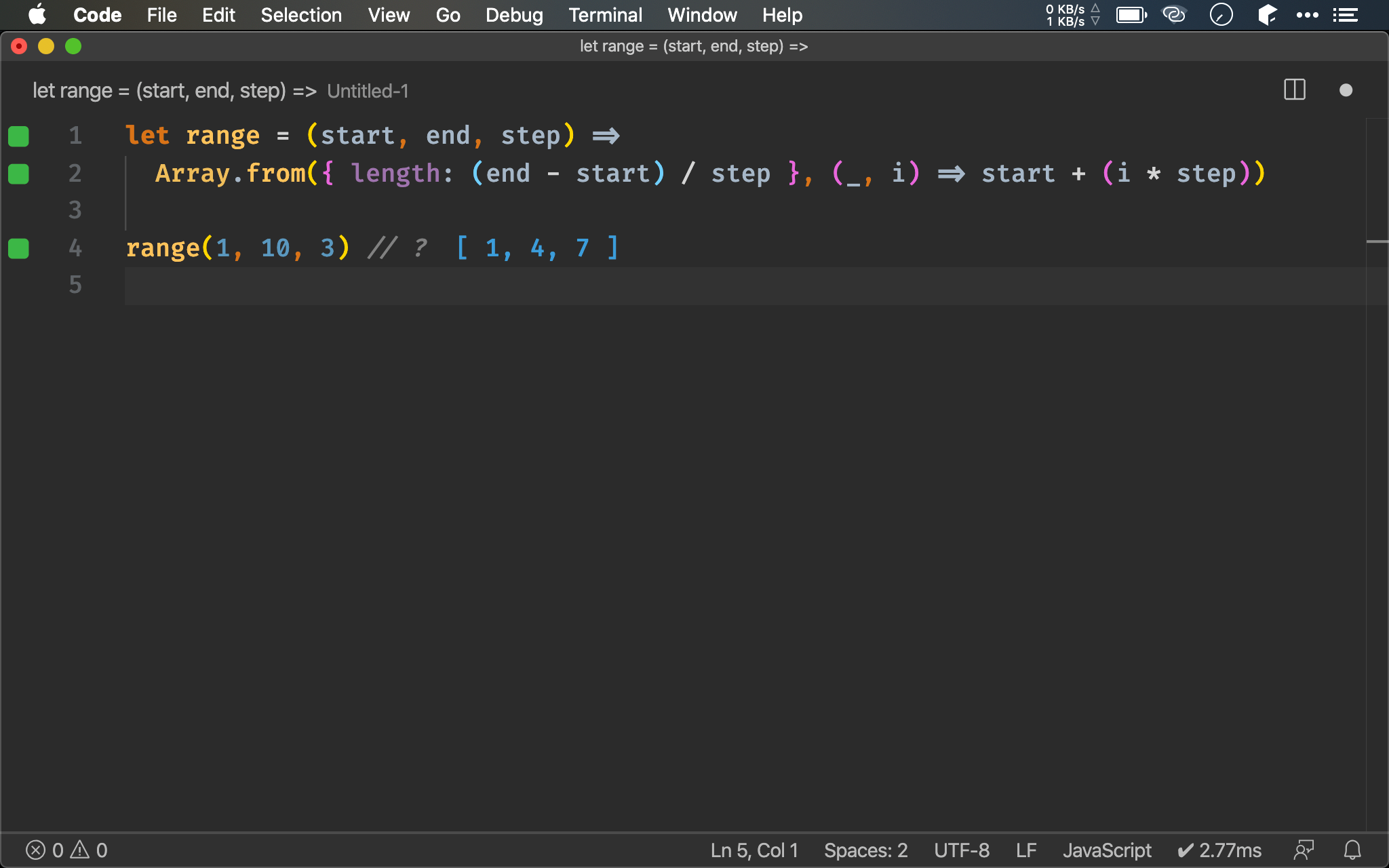The image size is (1389, 868).
Task: Open the notifications bell in status bar
Action: click(1352, 850)
